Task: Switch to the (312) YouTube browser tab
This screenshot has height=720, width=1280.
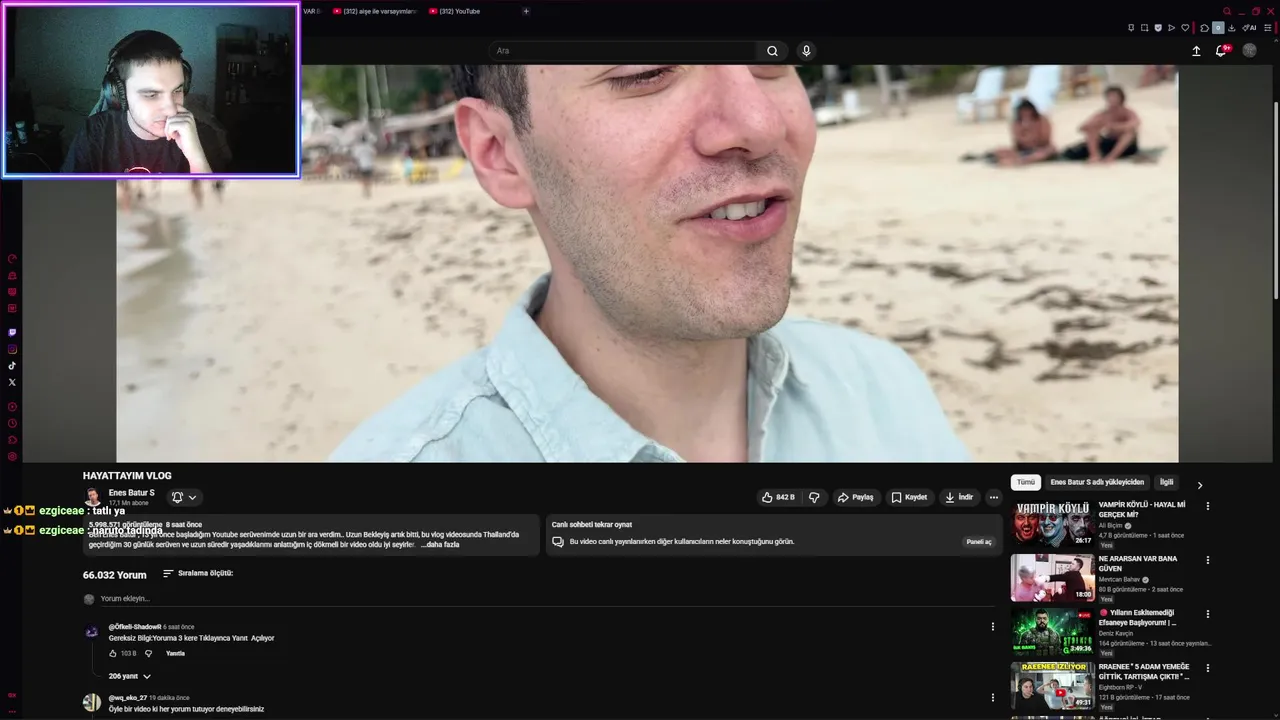Action: (x=455, y=11)
